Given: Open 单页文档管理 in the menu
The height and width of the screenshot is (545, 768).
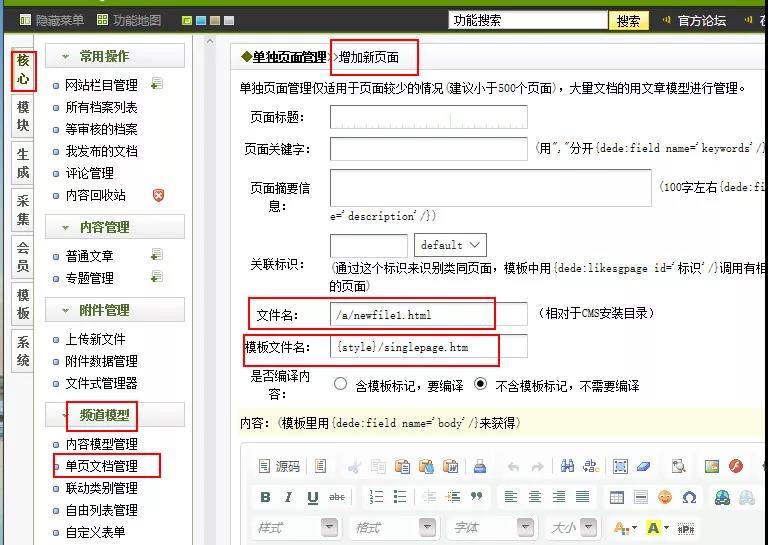Looking at the screenshot, I should coord(101,466).
